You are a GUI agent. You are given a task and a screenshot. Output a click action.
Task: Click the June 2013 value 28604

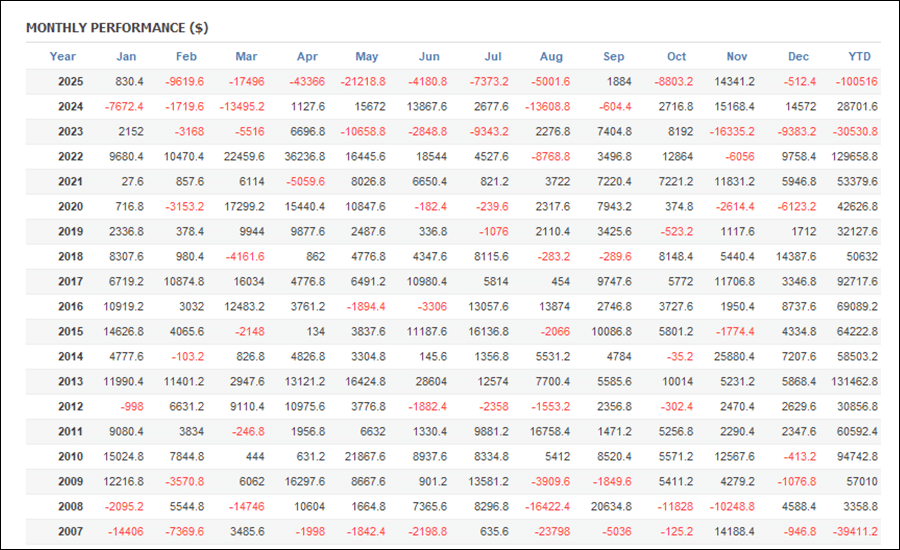(431, 382)
